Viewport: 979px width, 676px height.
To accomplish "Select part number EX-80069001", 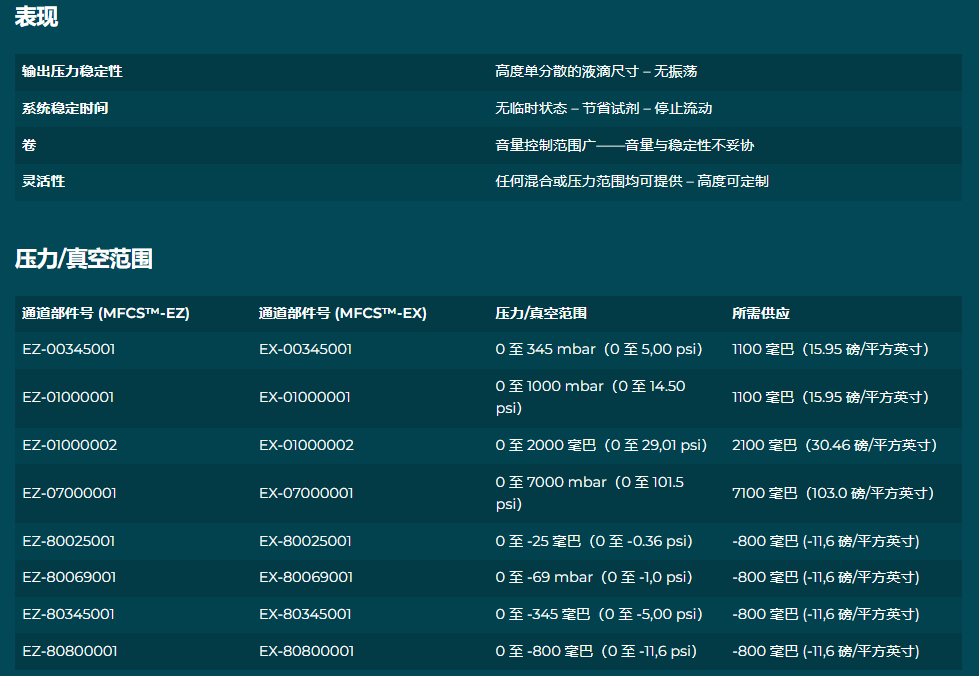I will (306, 577).
